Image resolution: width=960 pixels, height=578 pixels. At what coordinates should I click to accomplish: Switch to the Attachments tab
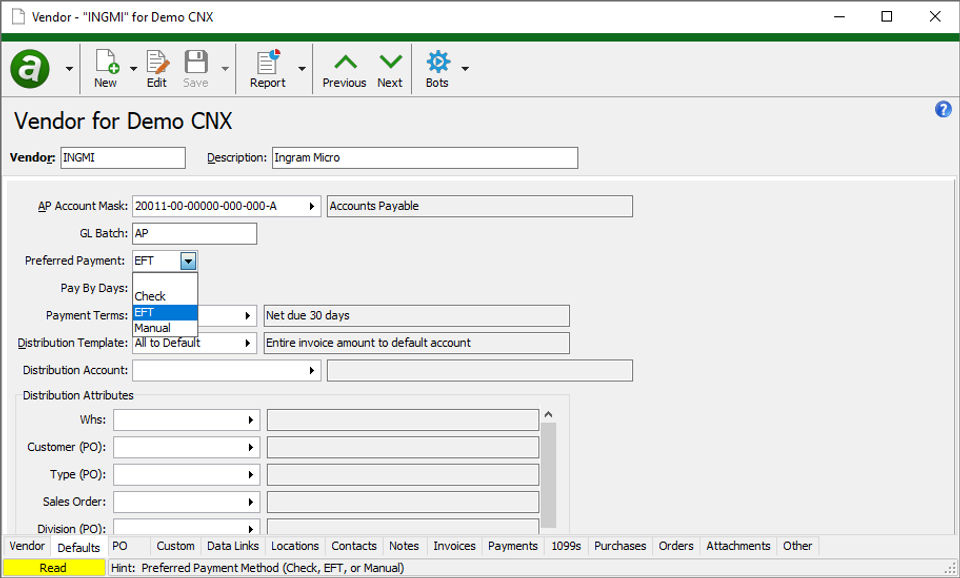[738, 546]
